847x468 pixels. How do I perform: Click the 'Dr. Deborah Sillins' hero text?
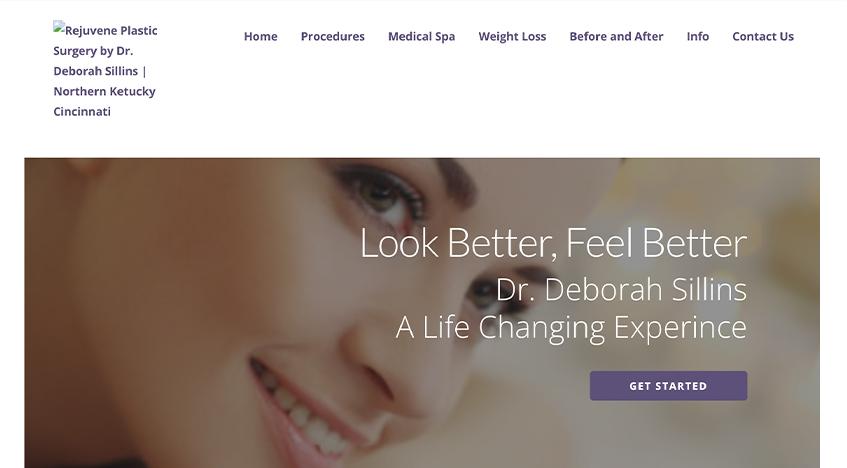click(x=621, y=290)
